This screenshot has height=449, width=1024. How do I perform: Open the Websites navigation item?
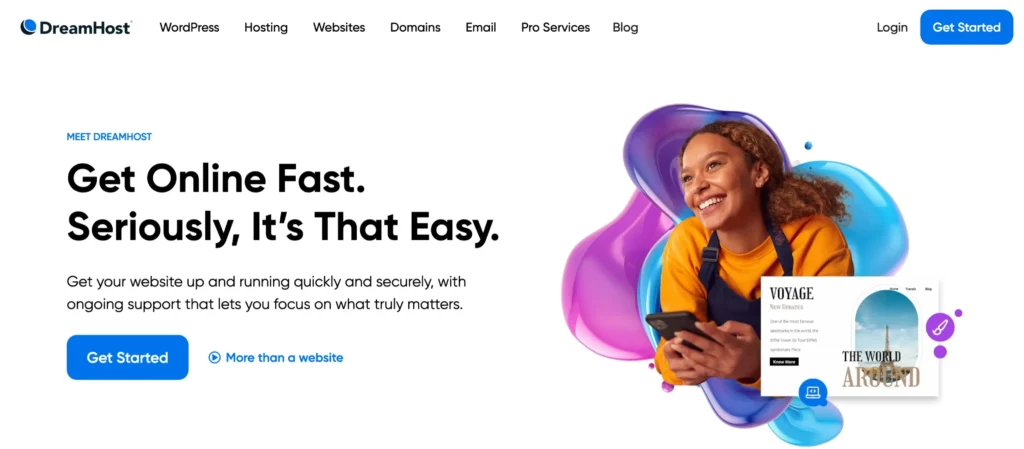click(x=339, y=27)
